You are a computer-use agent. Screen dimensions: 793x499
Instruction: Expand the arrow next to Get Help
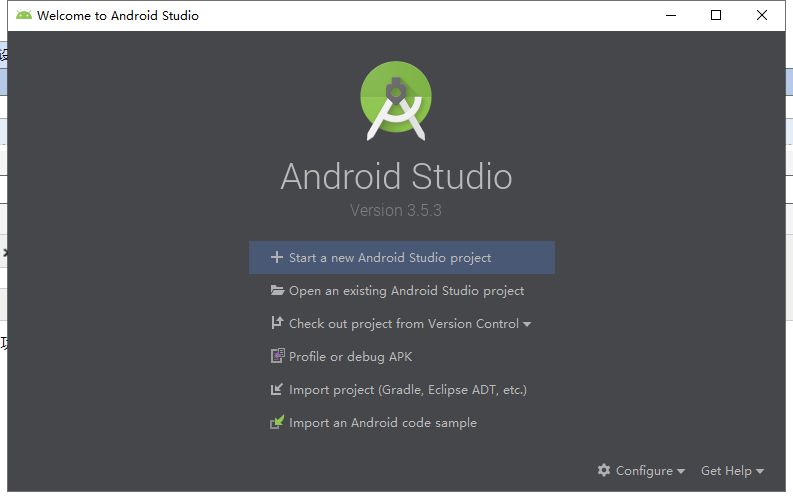(x=760, y=472)
